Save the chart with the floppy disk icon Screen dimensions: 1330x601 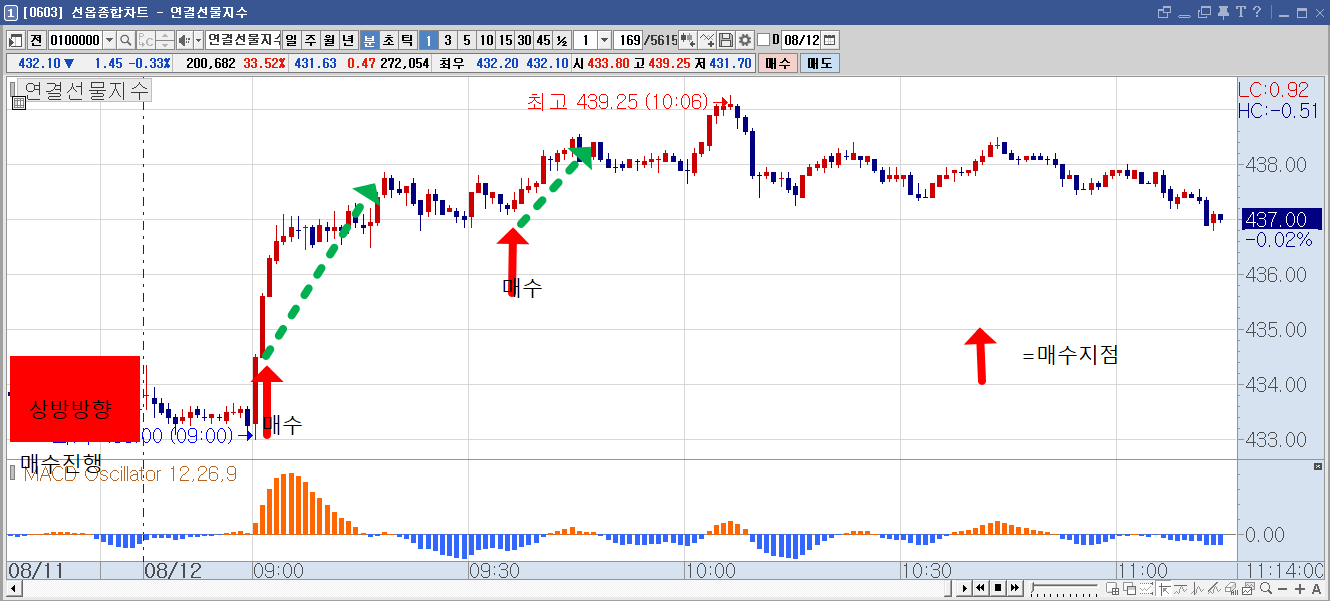[725, 40]
